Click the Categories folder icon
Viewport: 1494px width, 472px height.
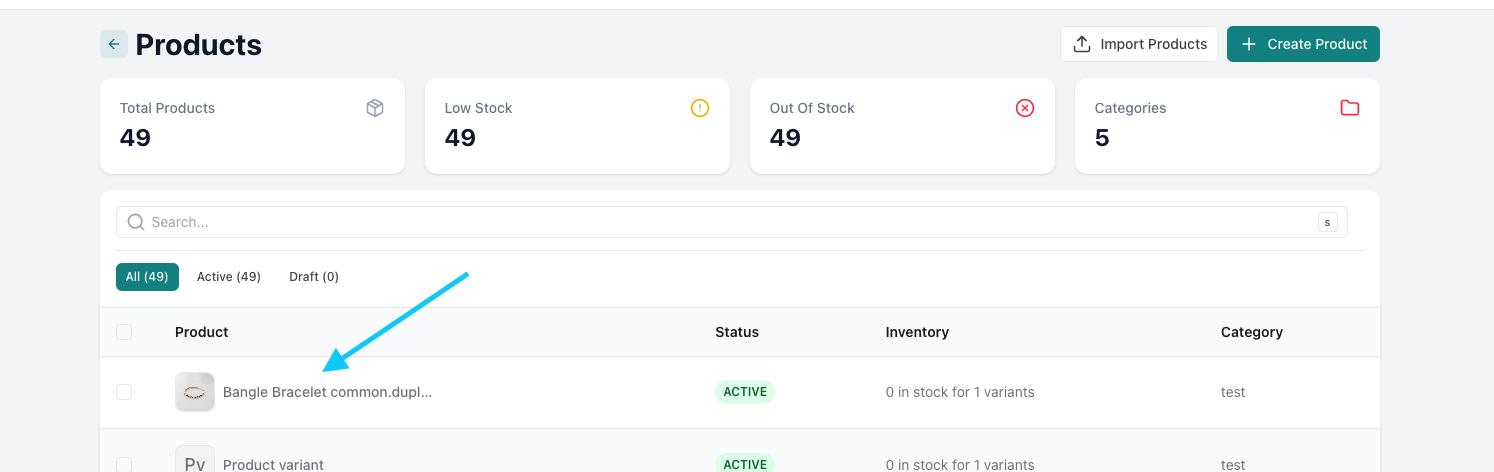tap(1350, 108)
